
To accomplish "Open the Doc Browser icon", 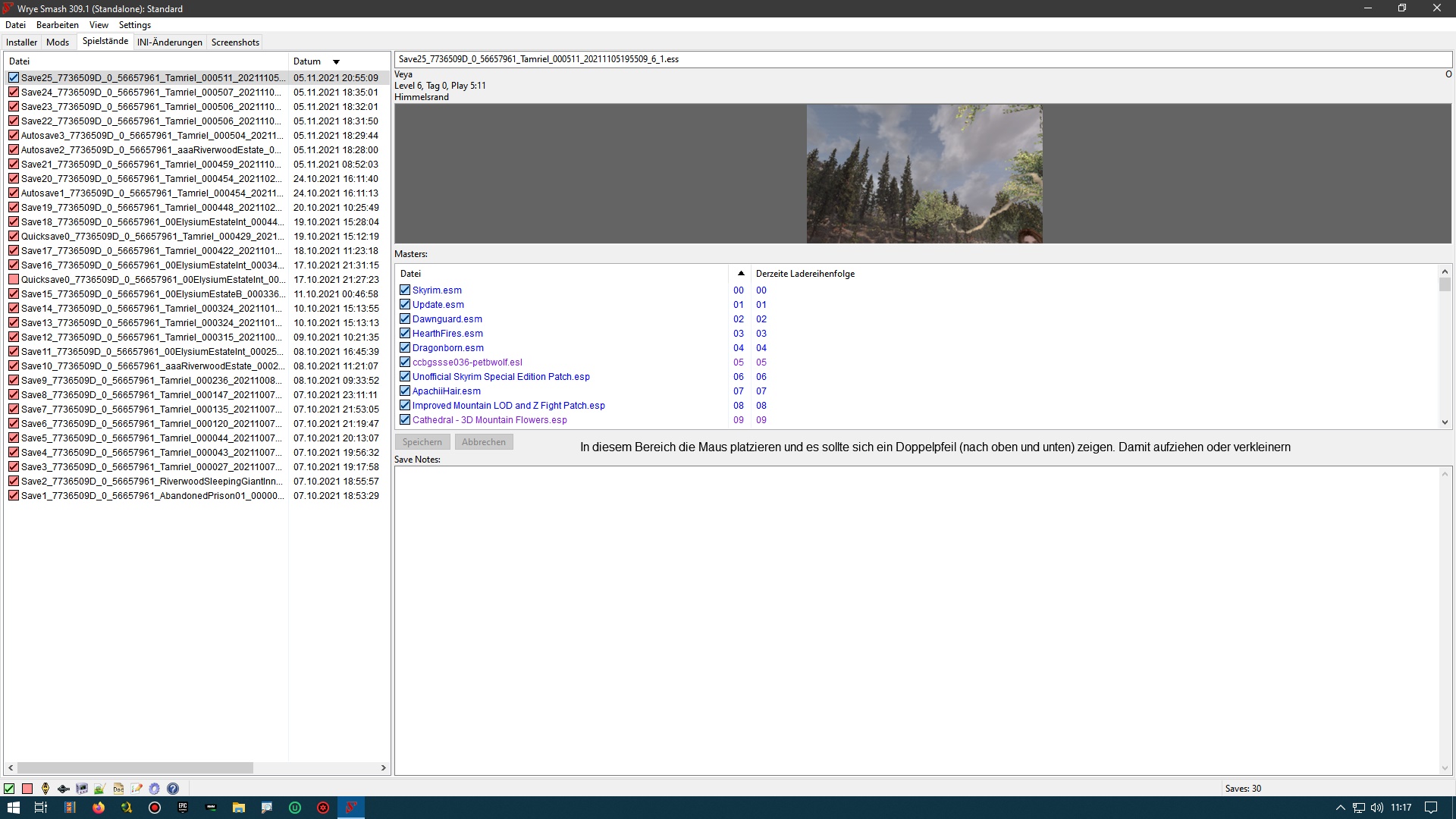I will point(118,789).
